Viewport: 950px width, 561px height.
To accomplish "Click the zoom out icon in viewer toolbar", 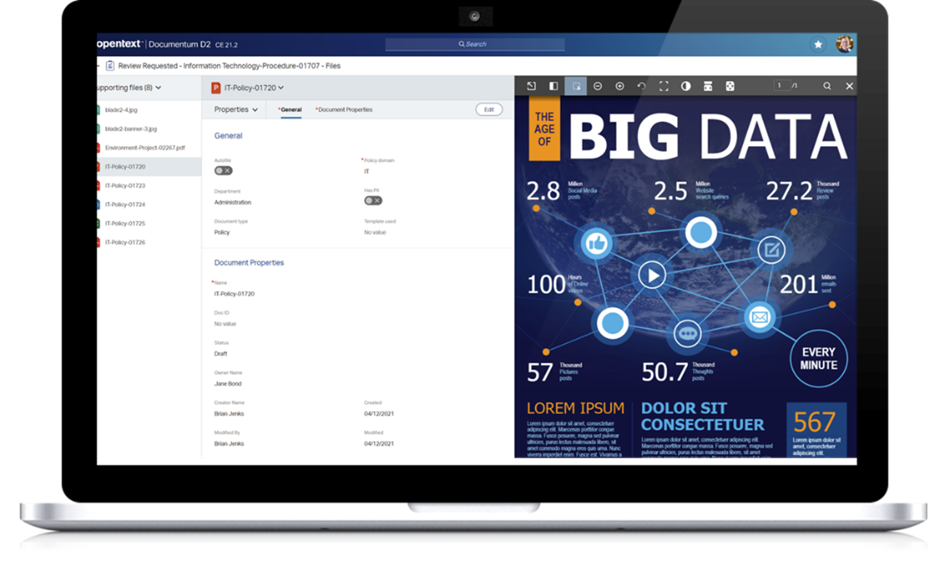I will tap(597, 86).
